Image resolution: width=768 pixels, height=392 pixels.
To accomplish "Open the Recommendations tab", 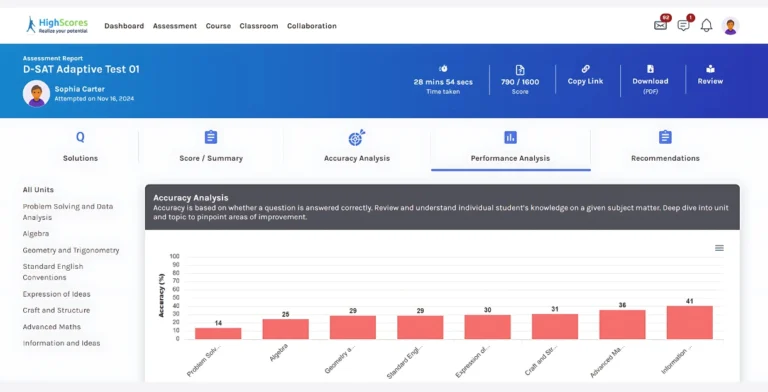I will (665, 146).
